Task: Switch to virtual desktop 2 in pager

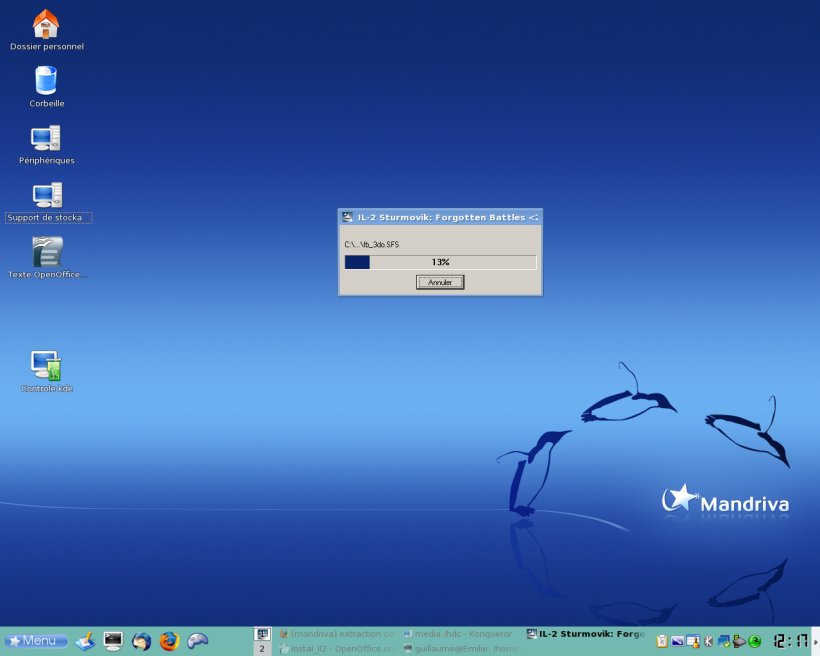Action: (262, 649)
